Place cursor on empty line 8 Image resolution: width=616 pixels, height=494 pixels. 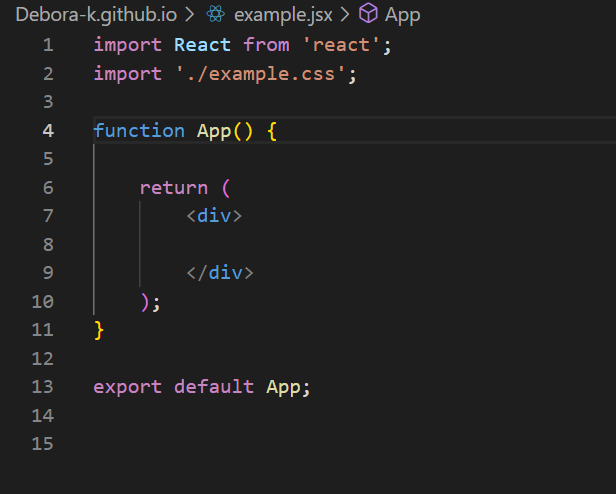(354, 244)
